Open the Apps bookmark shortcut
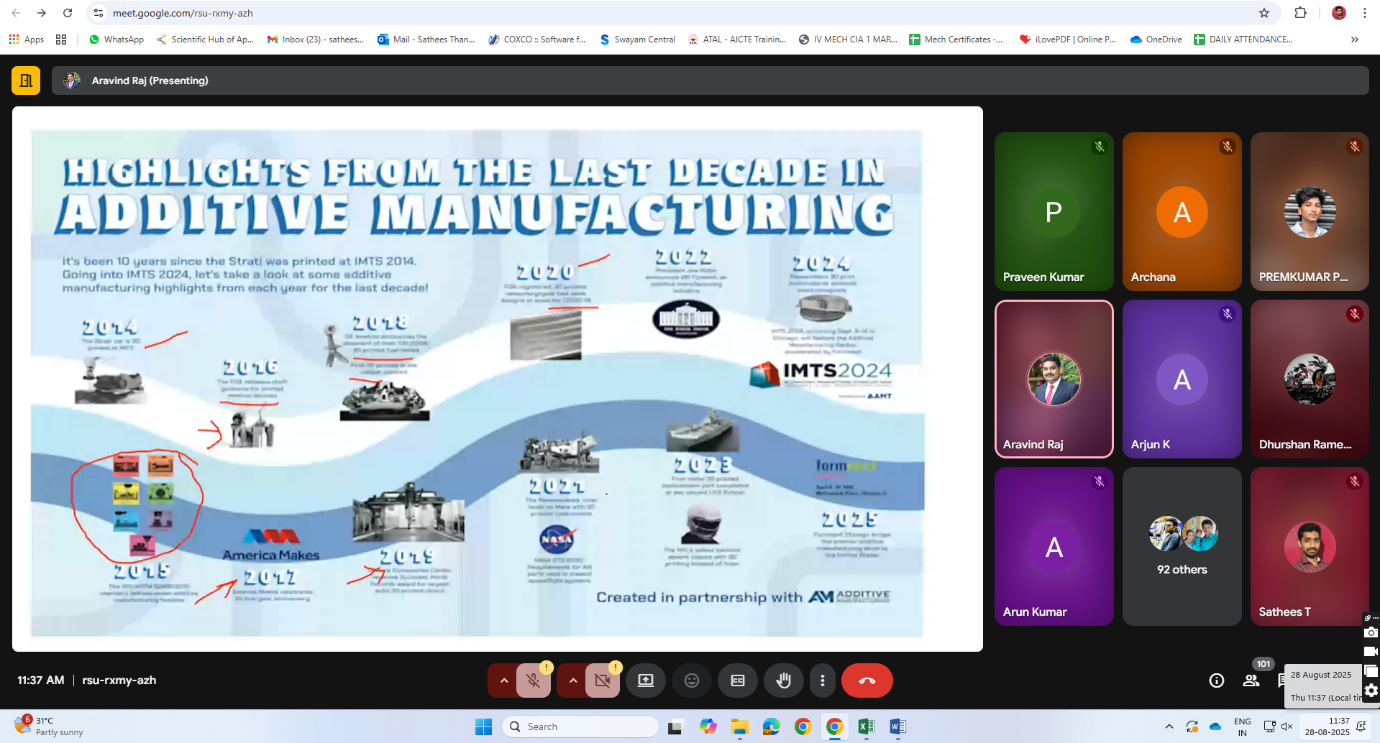 pyautogui.click(x=26, y=39)
